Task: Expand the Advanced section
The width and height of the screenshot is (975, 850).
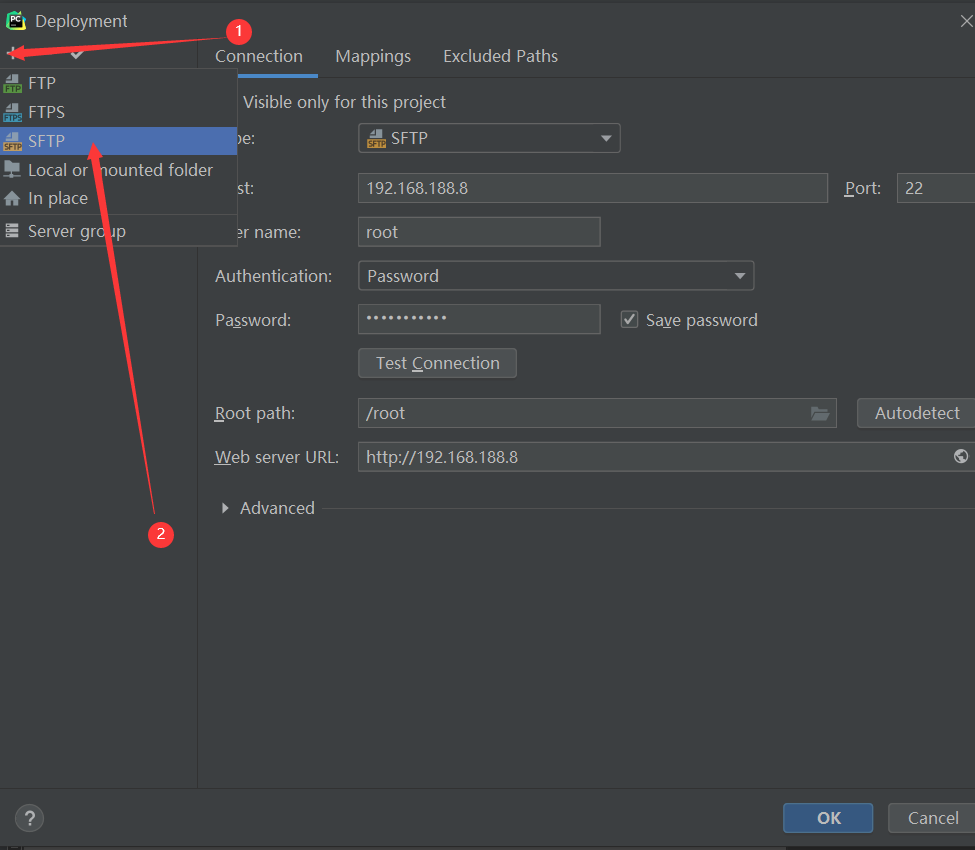Action: point(225,508)
